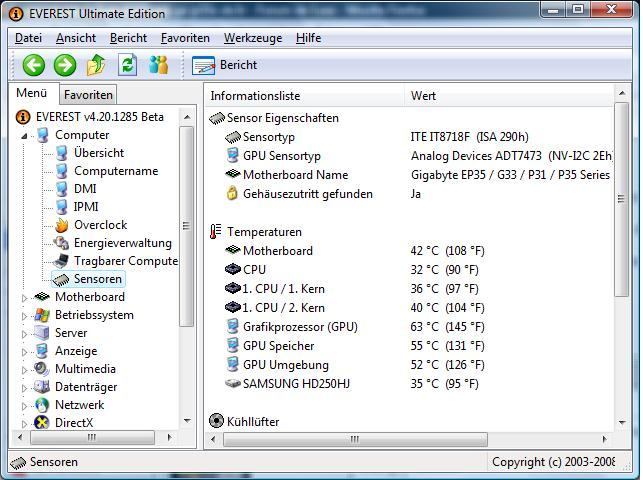Select Übersicht in the tree

point(99,153)
